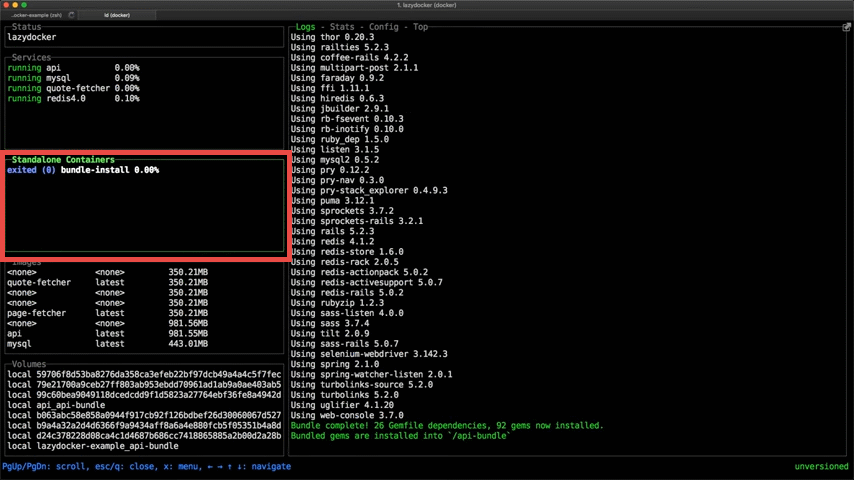Open the docker-example (zsh) terminal tab
Viewport: 854px width, 480px height.
pos(36,15)
